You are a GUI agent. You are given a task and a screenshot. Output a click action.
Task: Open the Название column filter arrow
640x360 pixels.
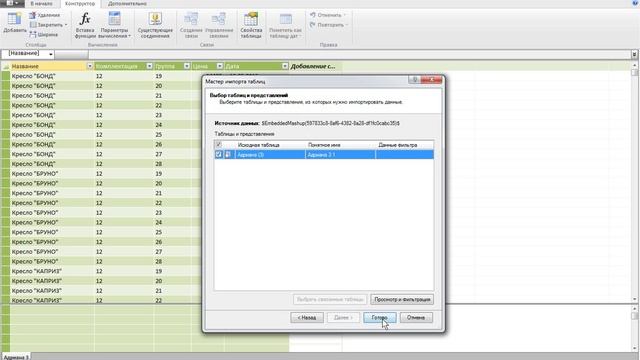point(90,66)
